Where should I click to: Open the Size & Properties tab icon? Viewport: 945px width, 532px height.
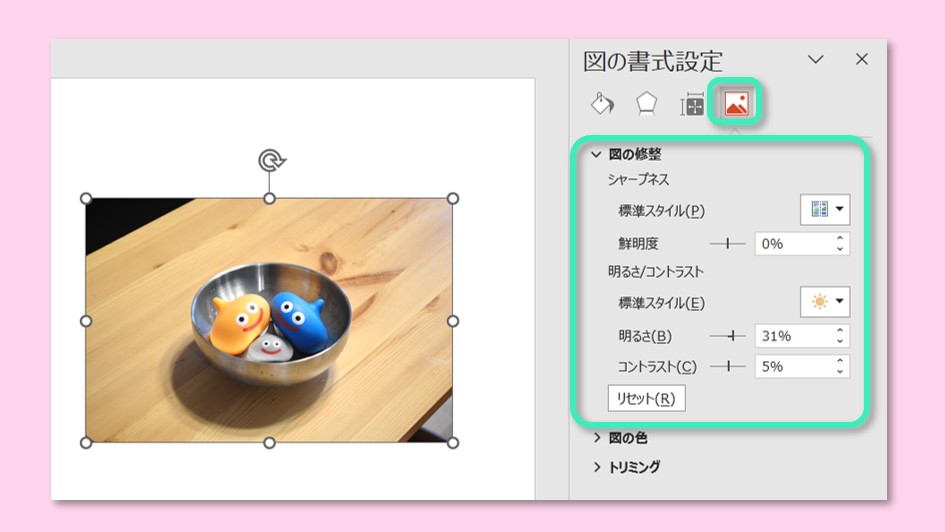(692, 105)
